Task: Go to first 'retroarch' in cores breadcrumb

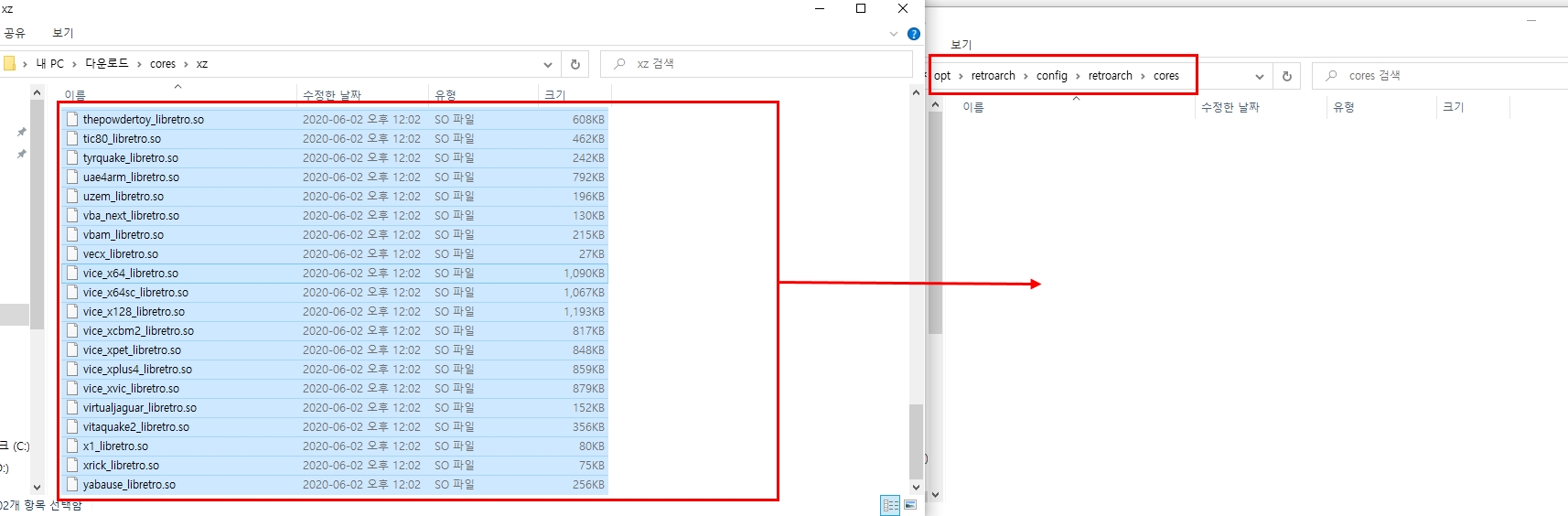Action: click(x=993, y=76)
